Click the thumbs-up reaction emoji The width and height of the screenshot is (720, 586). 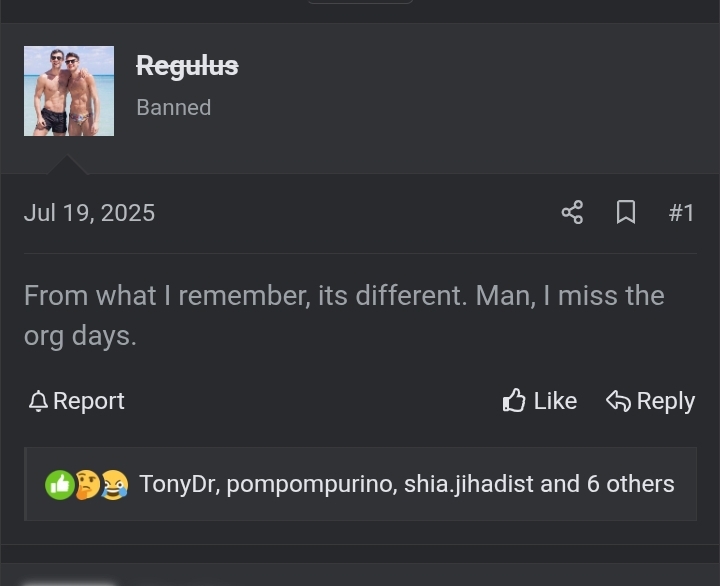pos(60,485)
